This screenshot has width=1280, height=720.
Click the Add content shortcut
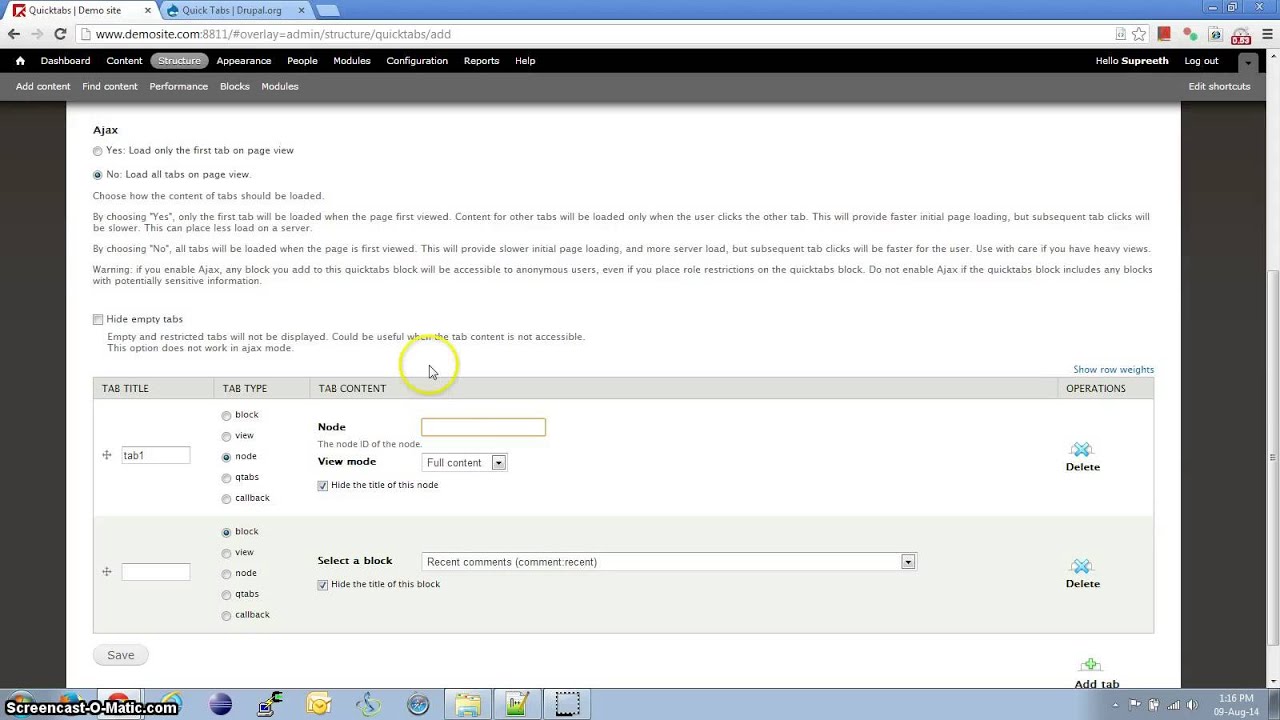[x=43, y=87]
